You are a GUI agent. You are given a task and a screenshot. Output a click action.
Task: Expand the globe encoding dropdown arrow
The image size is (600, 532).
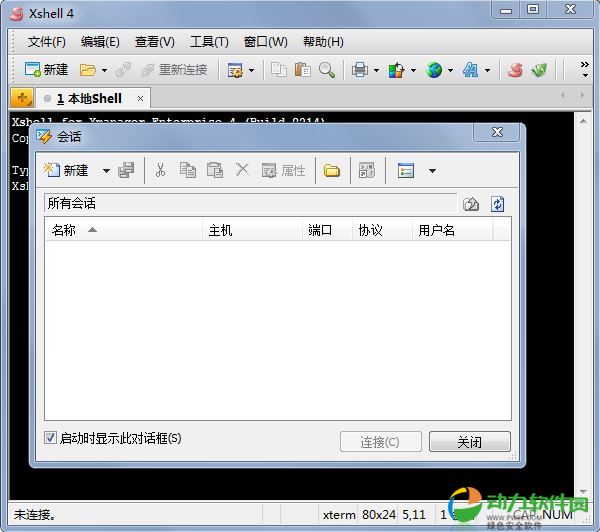[x=450, y=70]
